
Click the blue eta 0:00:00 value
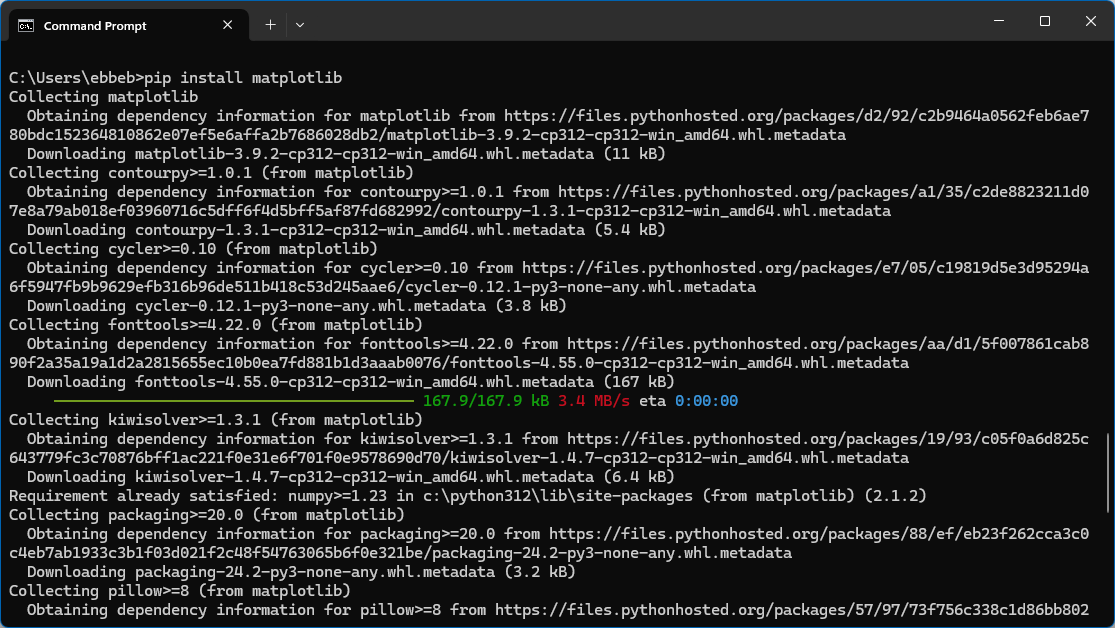click(x=706, y=401)
